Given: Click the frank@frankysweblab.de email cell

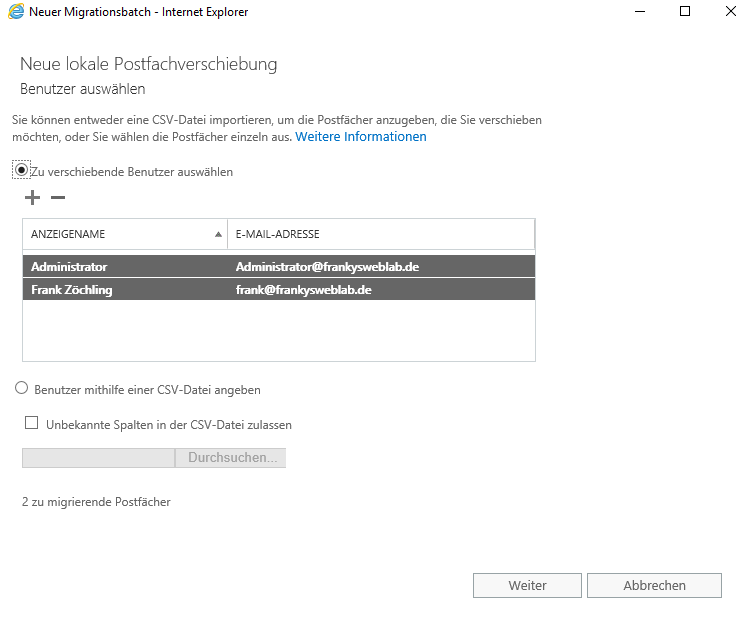Looking at the screenshot, I should coord(303,289).
